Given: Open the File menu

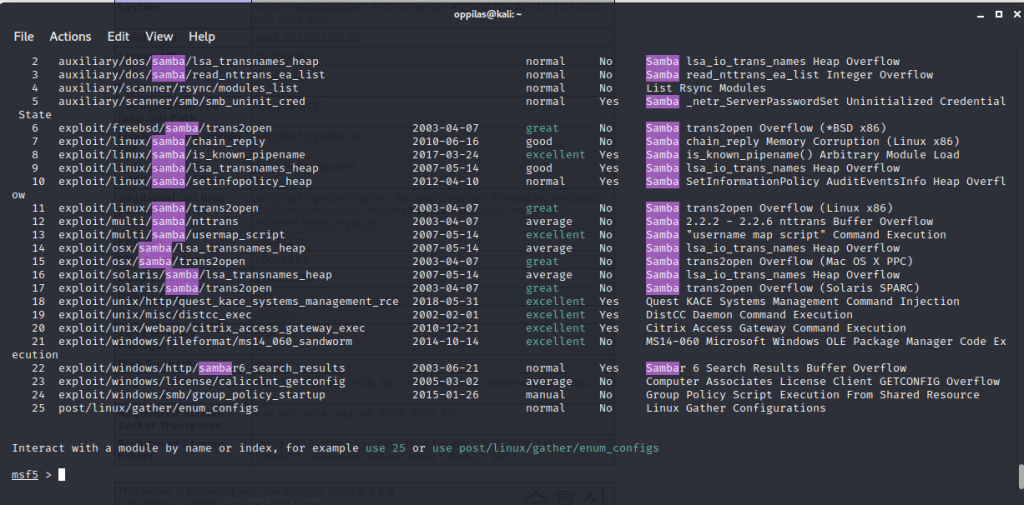Looking at the screenshot, I should tap(24, 36).
